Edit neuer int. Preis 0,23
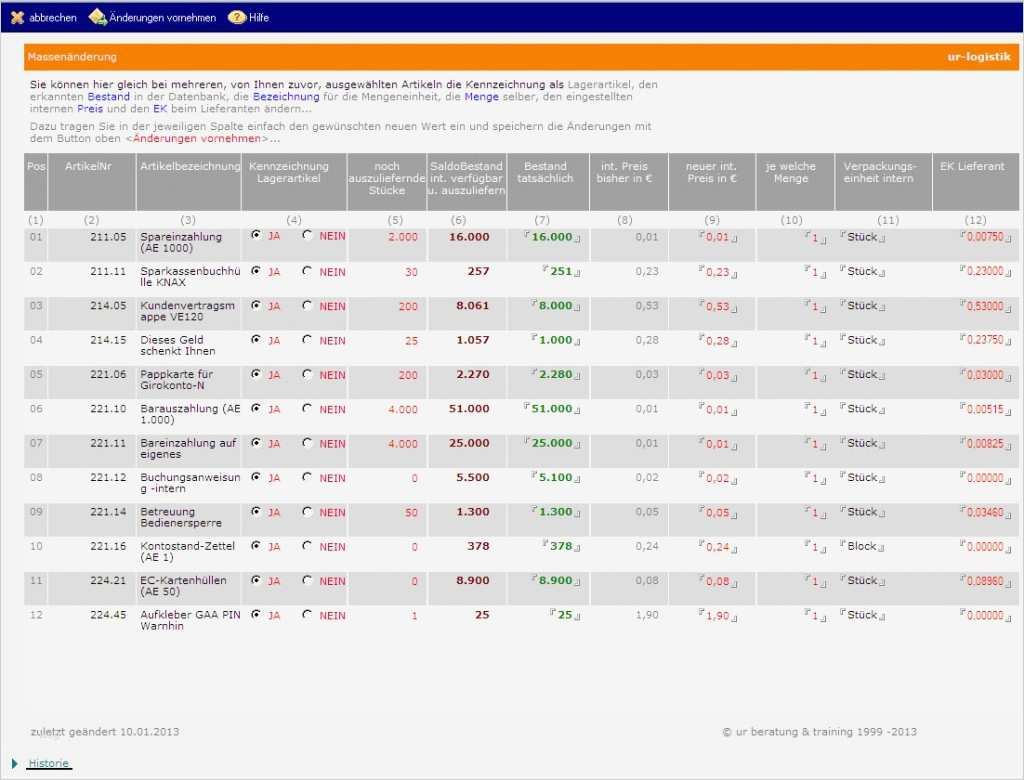Viewport: 1024px width, 780px height. tap(717, 272)
